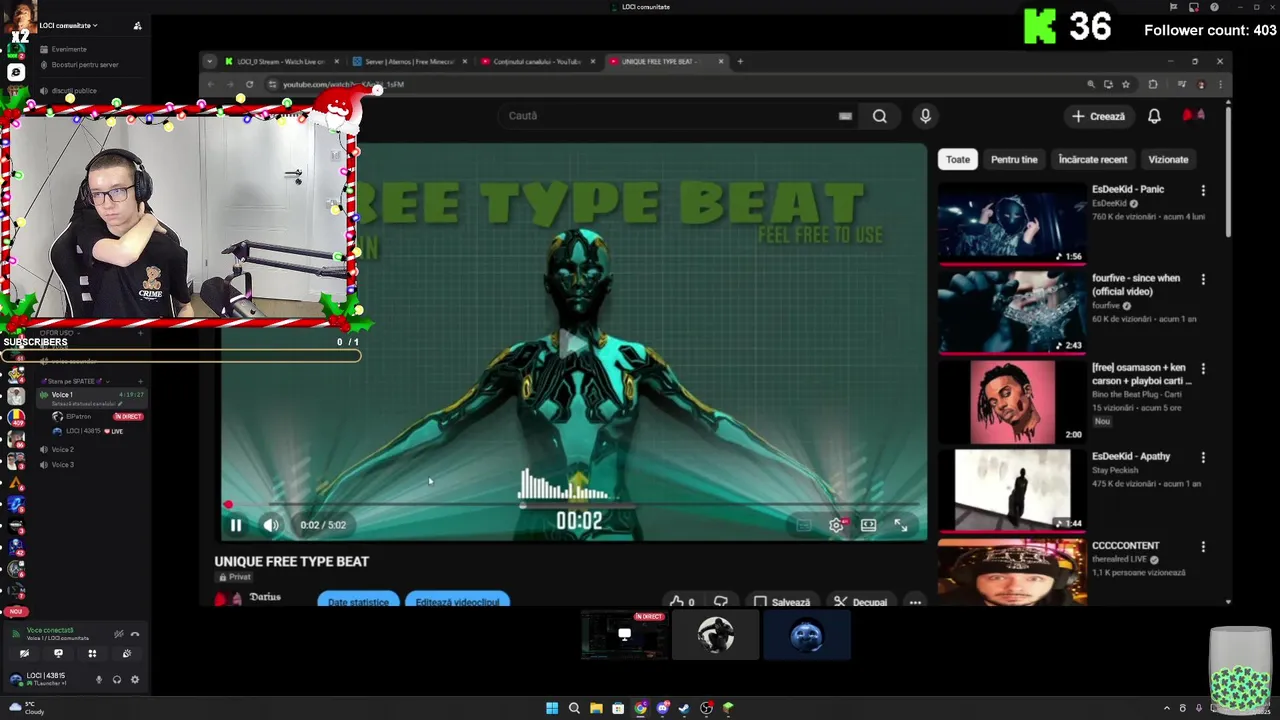
Task: Open options menu for EsDeeKid - Panic
Action: [x=1203, y=190]
